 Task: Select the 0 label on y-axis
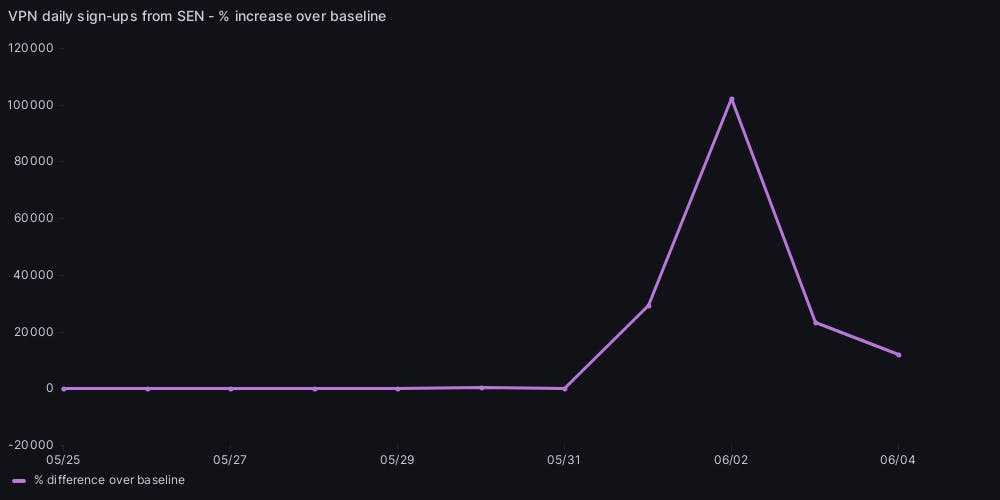48,388
